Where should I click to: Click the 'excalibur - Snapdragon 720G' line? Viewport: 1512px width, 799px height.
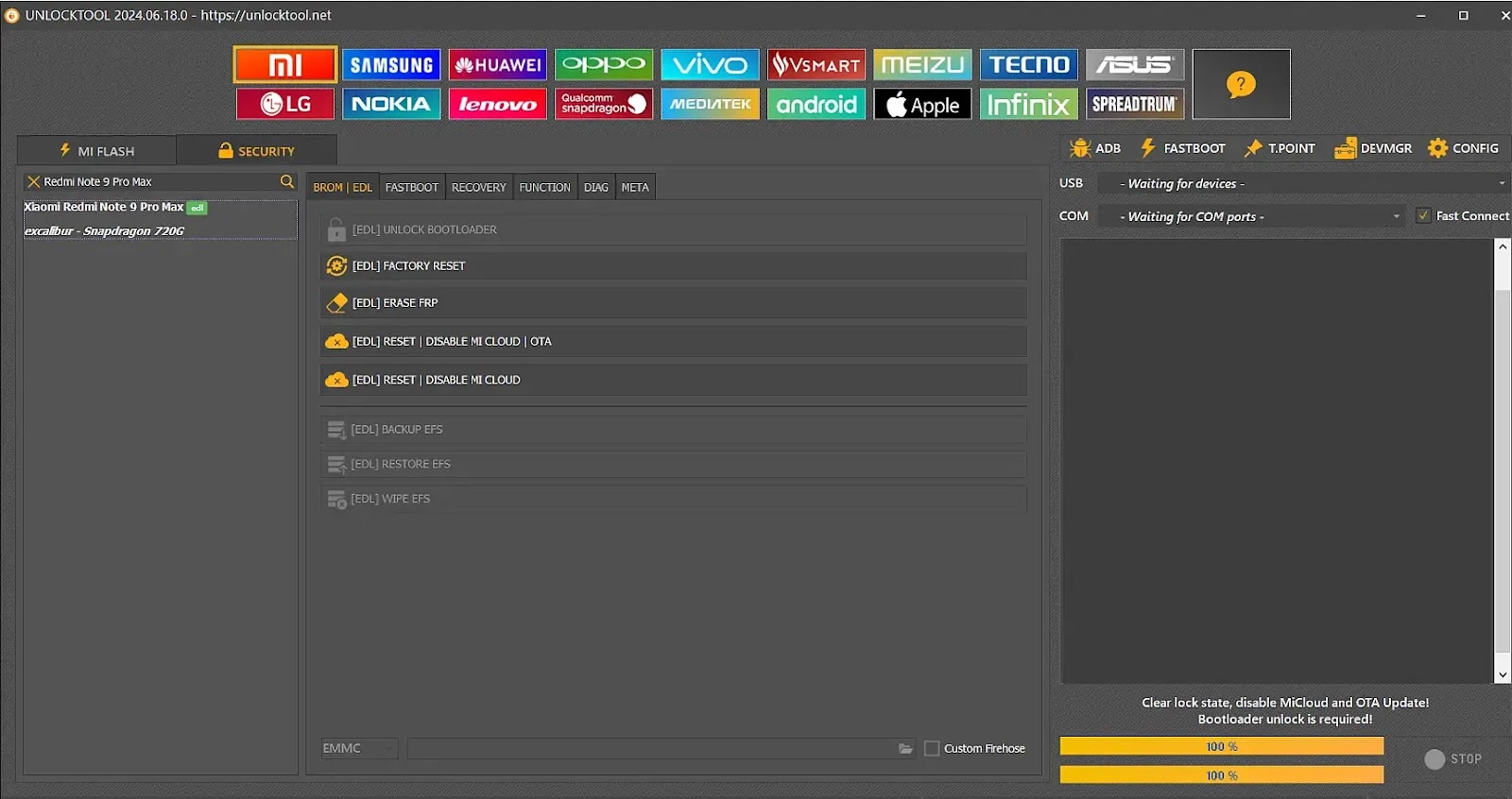(x=104, y=230)
